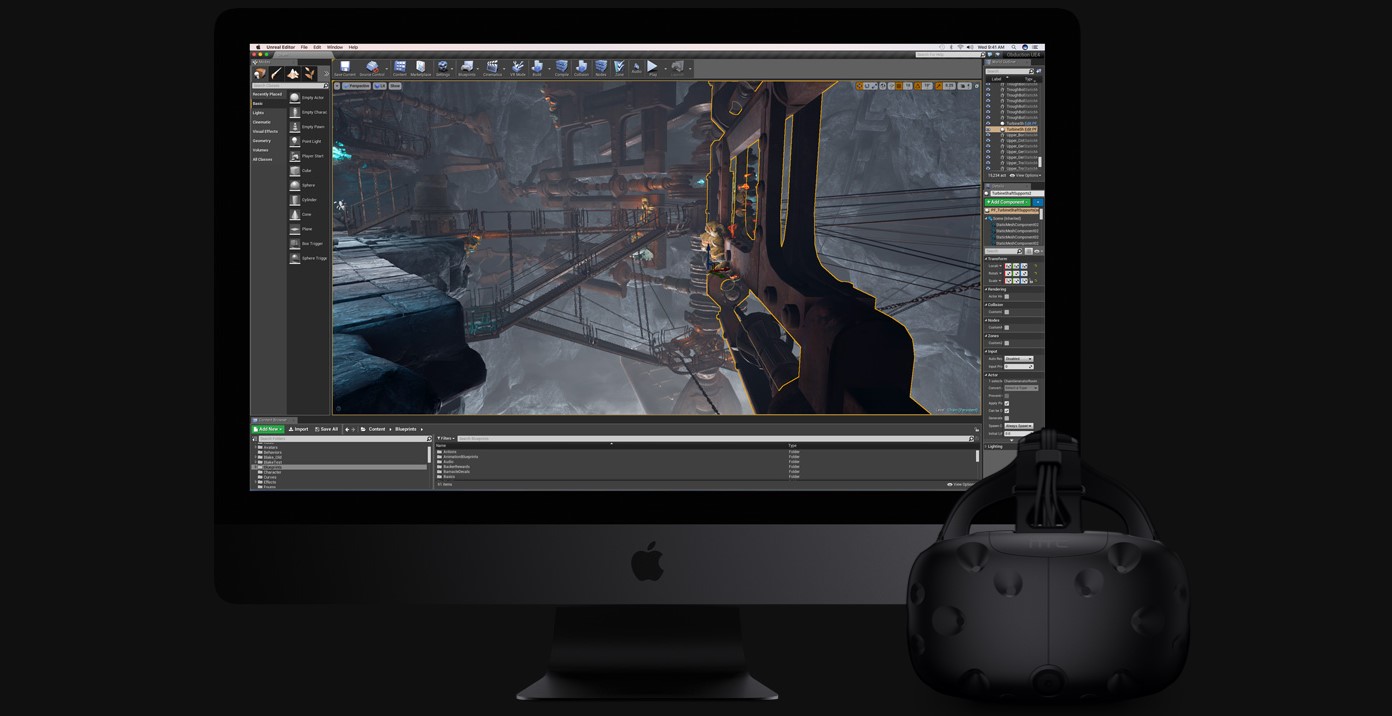Open the Marketplace toolbar icon

pyautogui.click(x=421, y=68)
